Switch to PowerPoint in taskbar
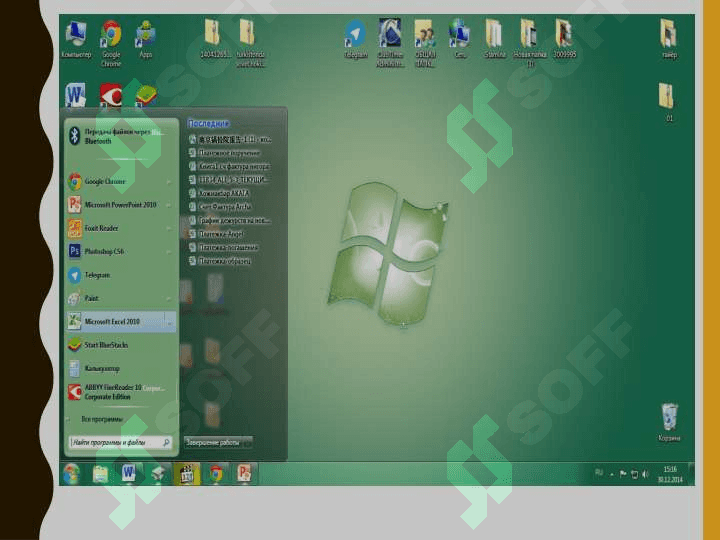The height and width of the screenshot is (540, 720). pos(244,474)
